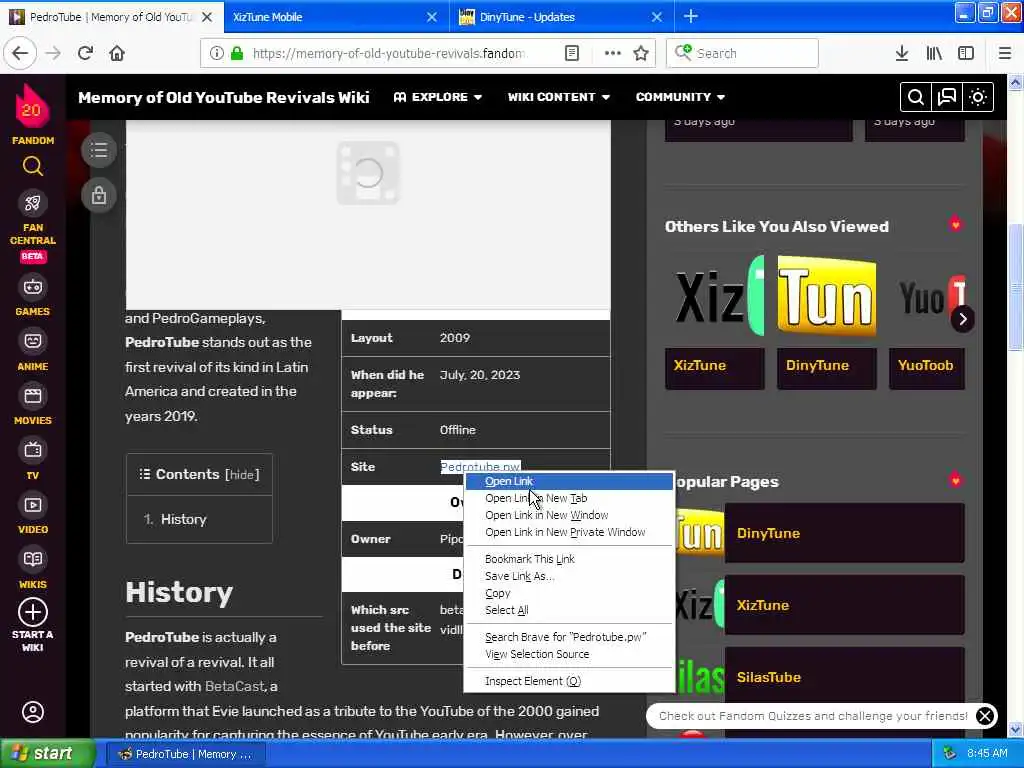Expand the Explore dropdown menu
1024x768 pixels.
click(x=438, y=97)
